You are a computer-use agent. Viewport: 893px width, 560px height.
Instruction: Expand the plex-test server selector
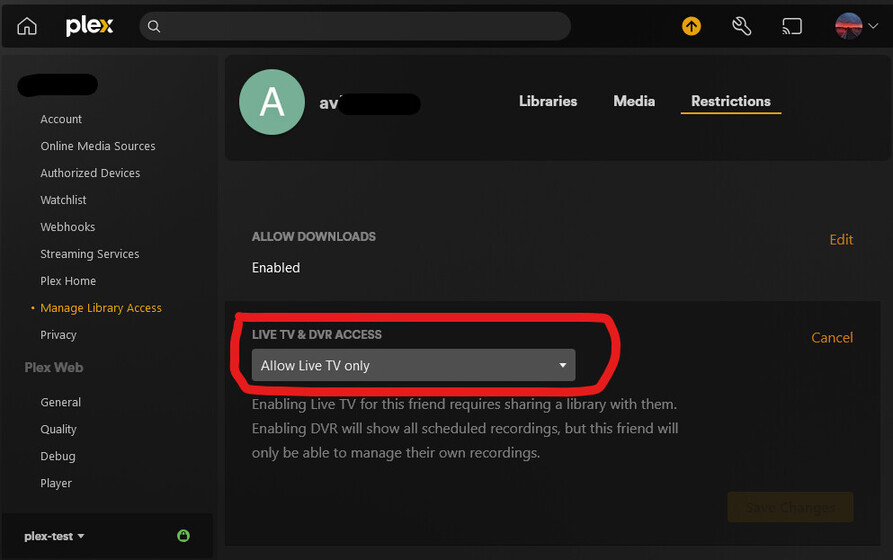point(54,536)
